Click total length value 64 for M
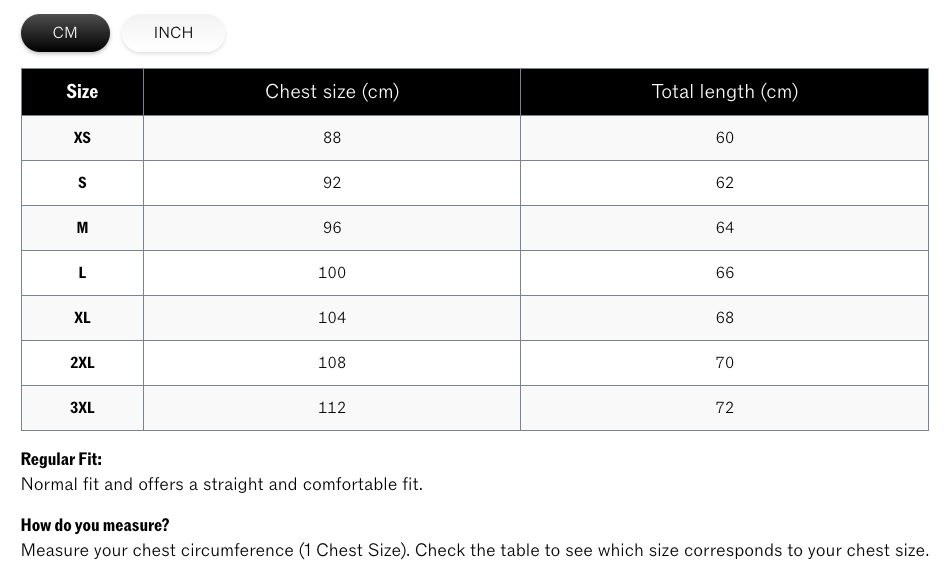 pos(725,228)
